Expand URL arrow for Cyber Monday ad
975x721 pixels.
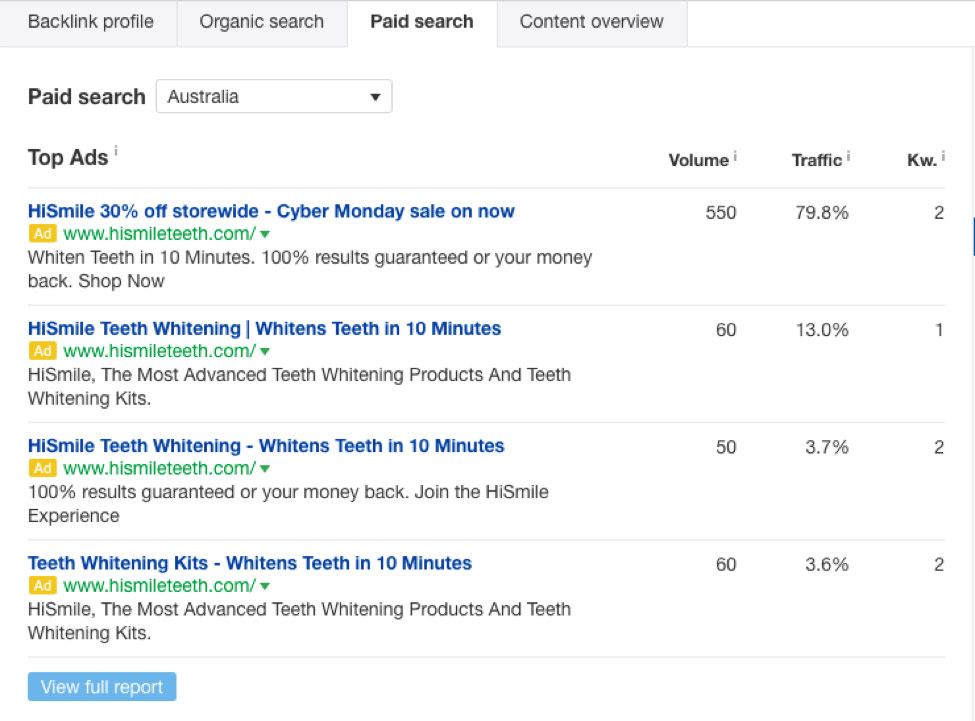[x=265, y=234]
